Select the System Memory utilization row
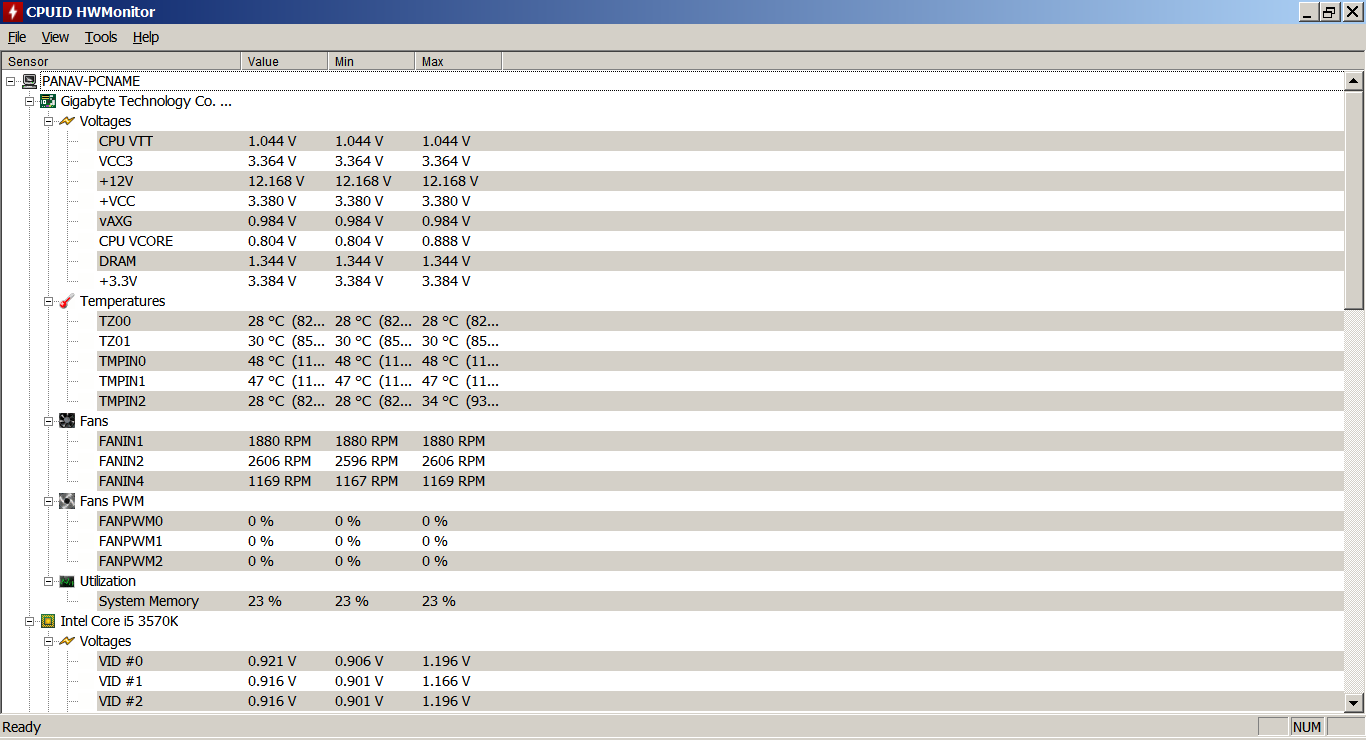 [x=149, y=601]
